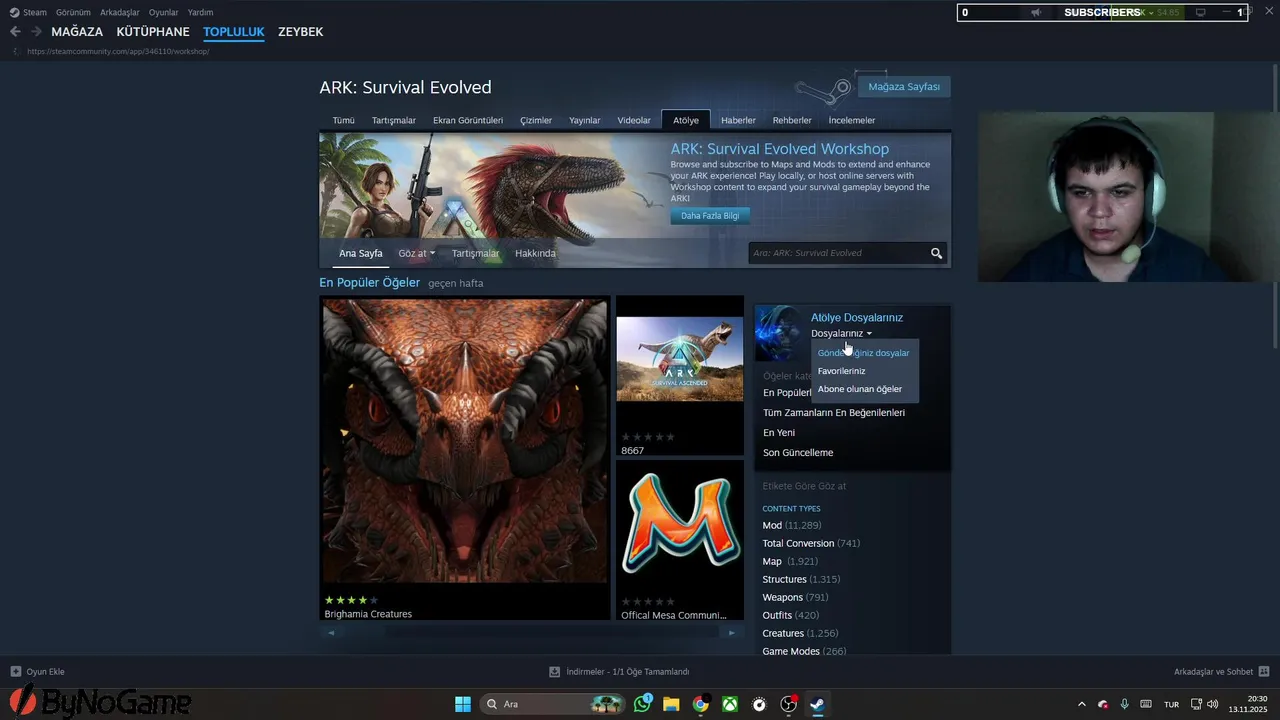1280x720 pixels.
Task: Switch to Videolar tab
Action: click(x=634, y=120)
